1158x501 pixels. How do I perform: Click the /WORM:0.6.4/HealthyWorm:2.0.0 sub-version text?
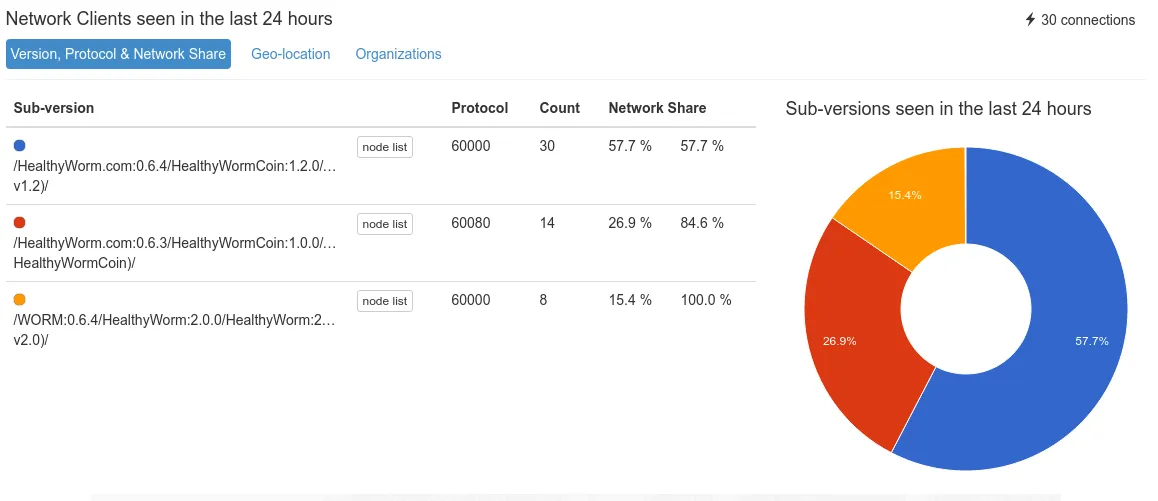(175, 330)
